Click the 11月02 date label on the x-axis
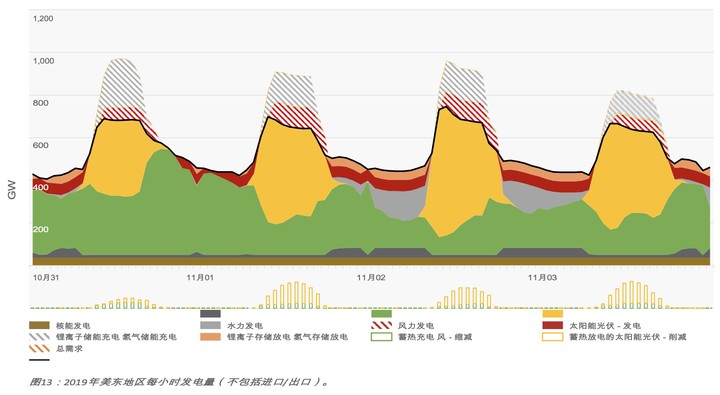This screenshot has height=395, width=720. coord(371,277)
